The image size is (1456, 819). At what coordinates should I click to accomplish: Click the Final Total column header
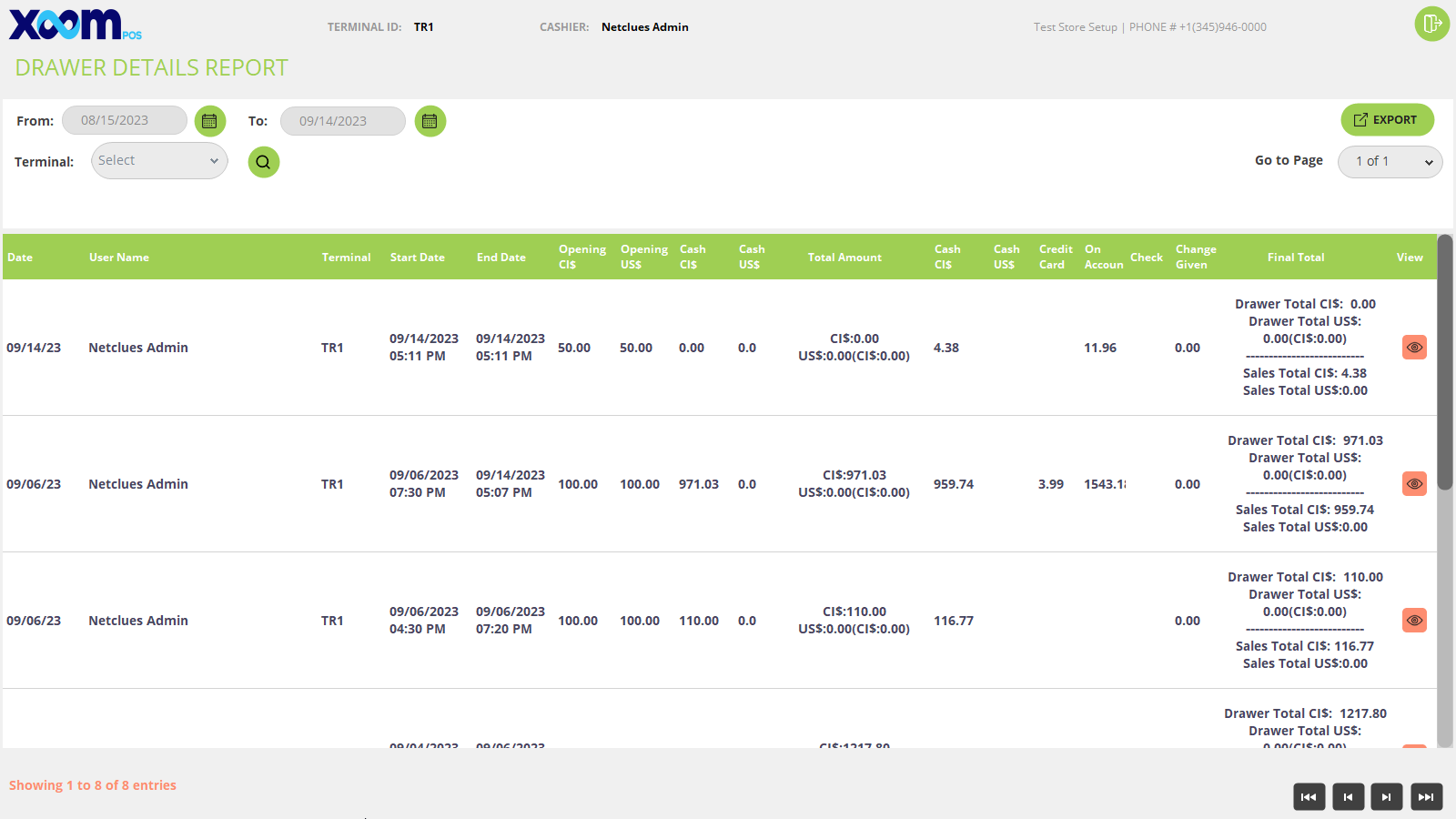pyautogui.click(x=1295, y=258)
